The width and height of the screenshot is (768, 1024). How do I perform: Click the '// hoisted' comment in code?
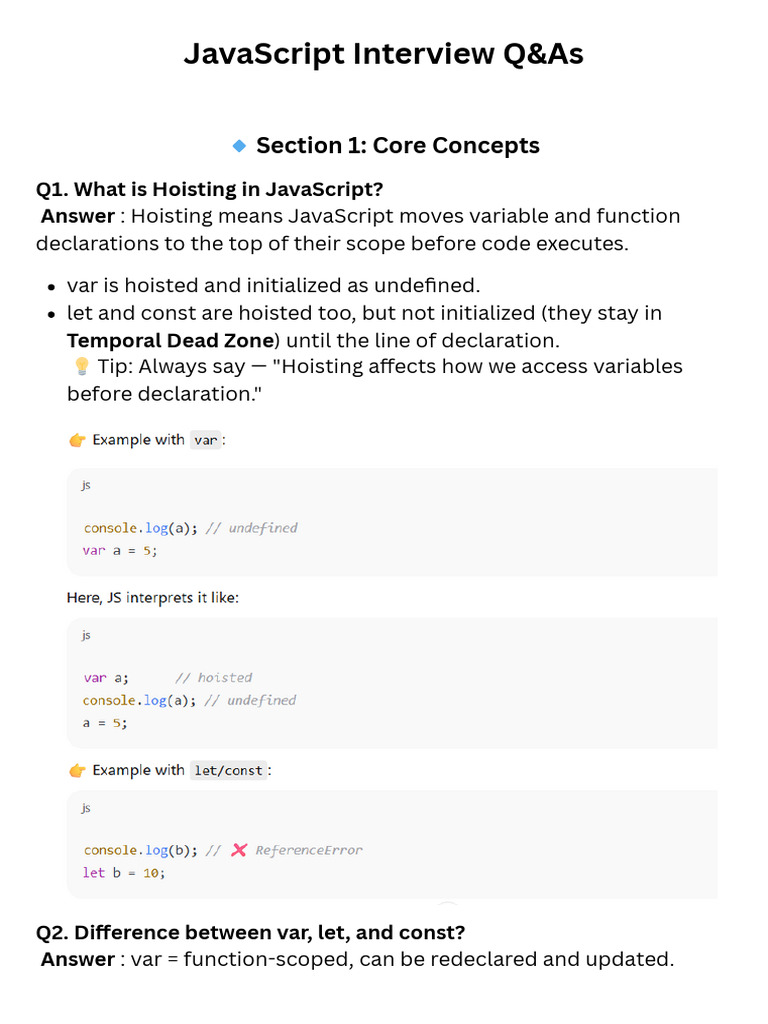(x=214, y=678)
